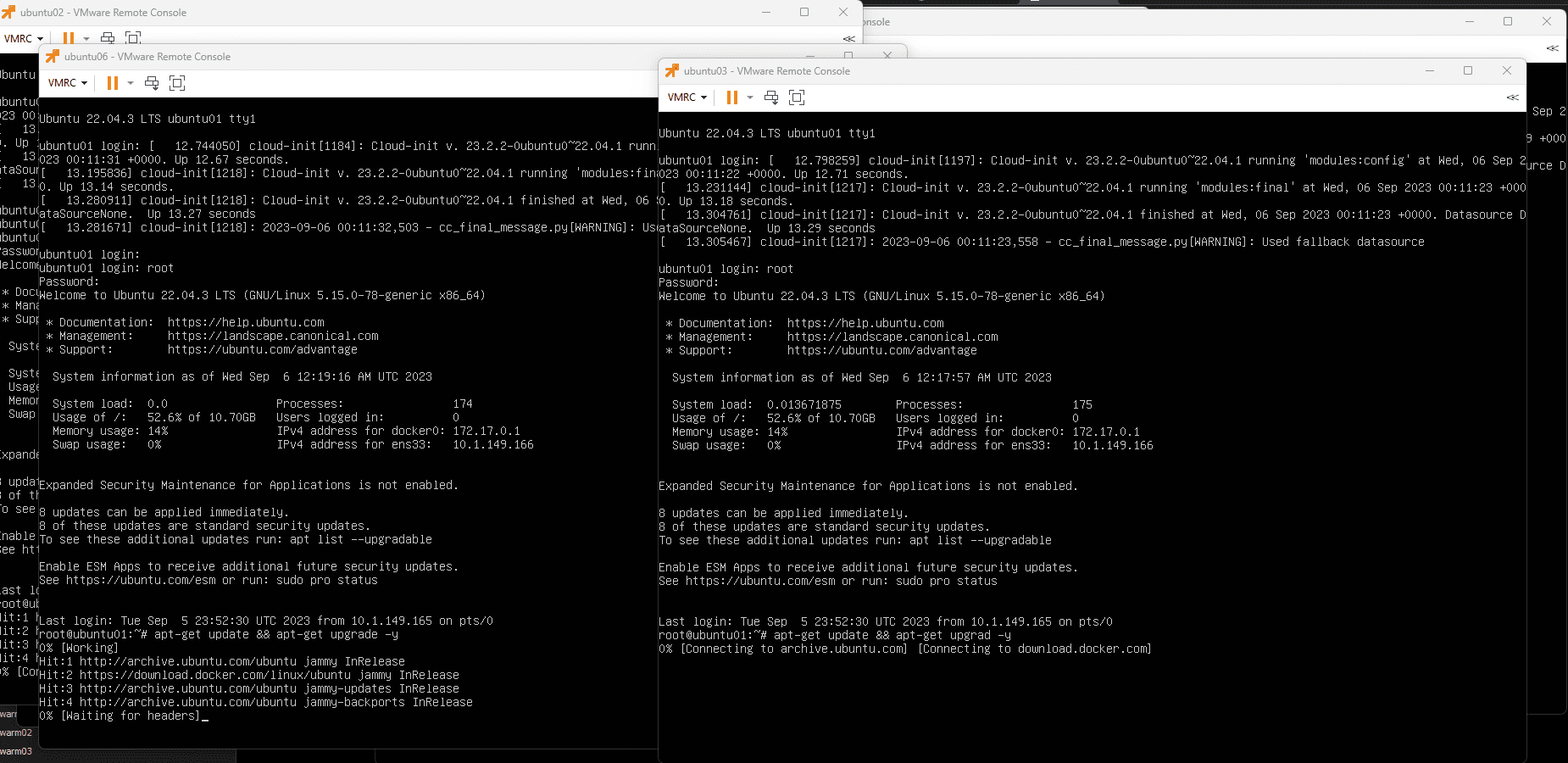Enter full screen in ubuntu03 console
The width and height of the screenshot is (1568, 763).
[797, 97]
